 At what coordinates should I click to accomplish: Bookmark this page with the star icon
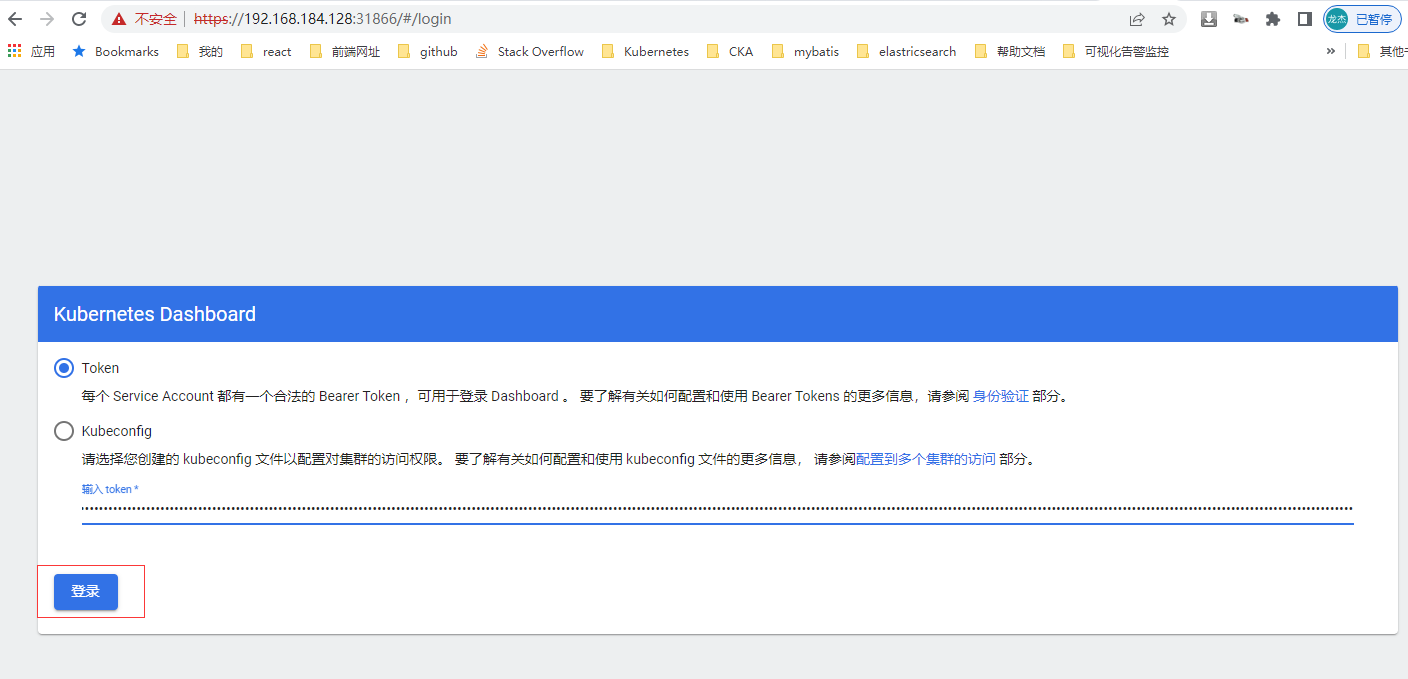click(x=1168, y=19)
